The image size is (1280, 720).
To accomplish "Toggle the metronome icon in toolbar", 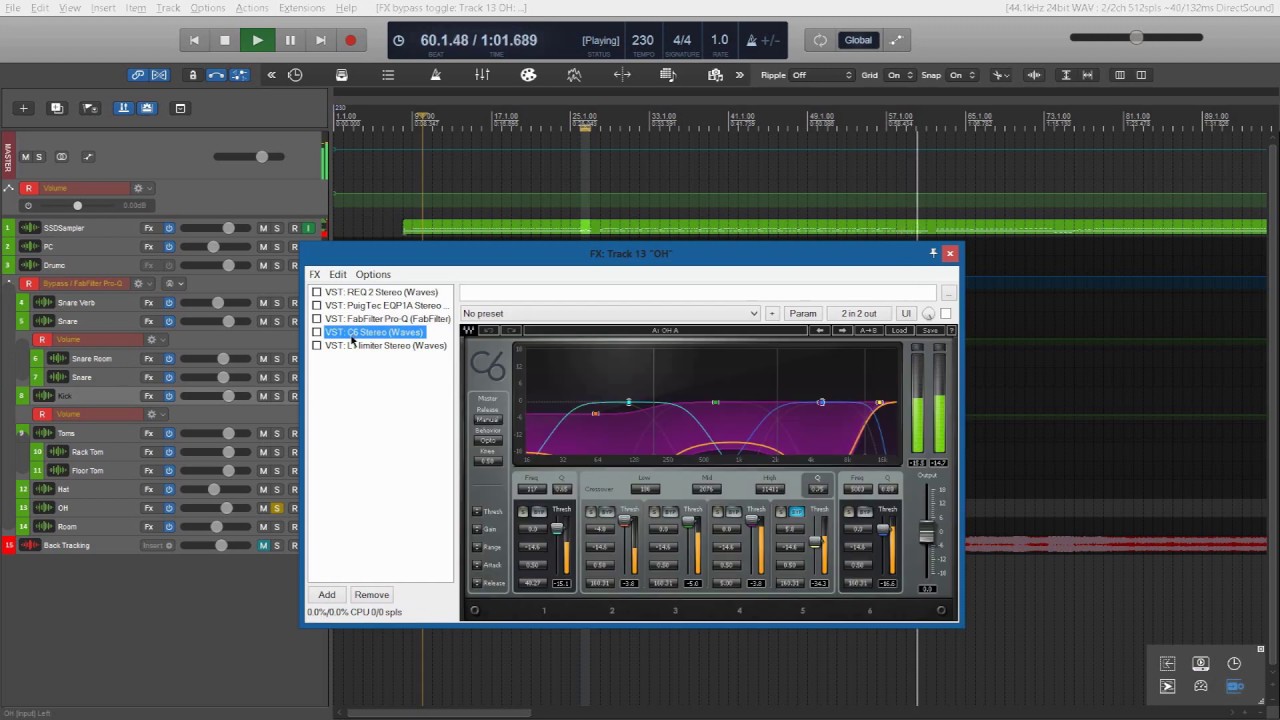I will (x=436, y=75).
